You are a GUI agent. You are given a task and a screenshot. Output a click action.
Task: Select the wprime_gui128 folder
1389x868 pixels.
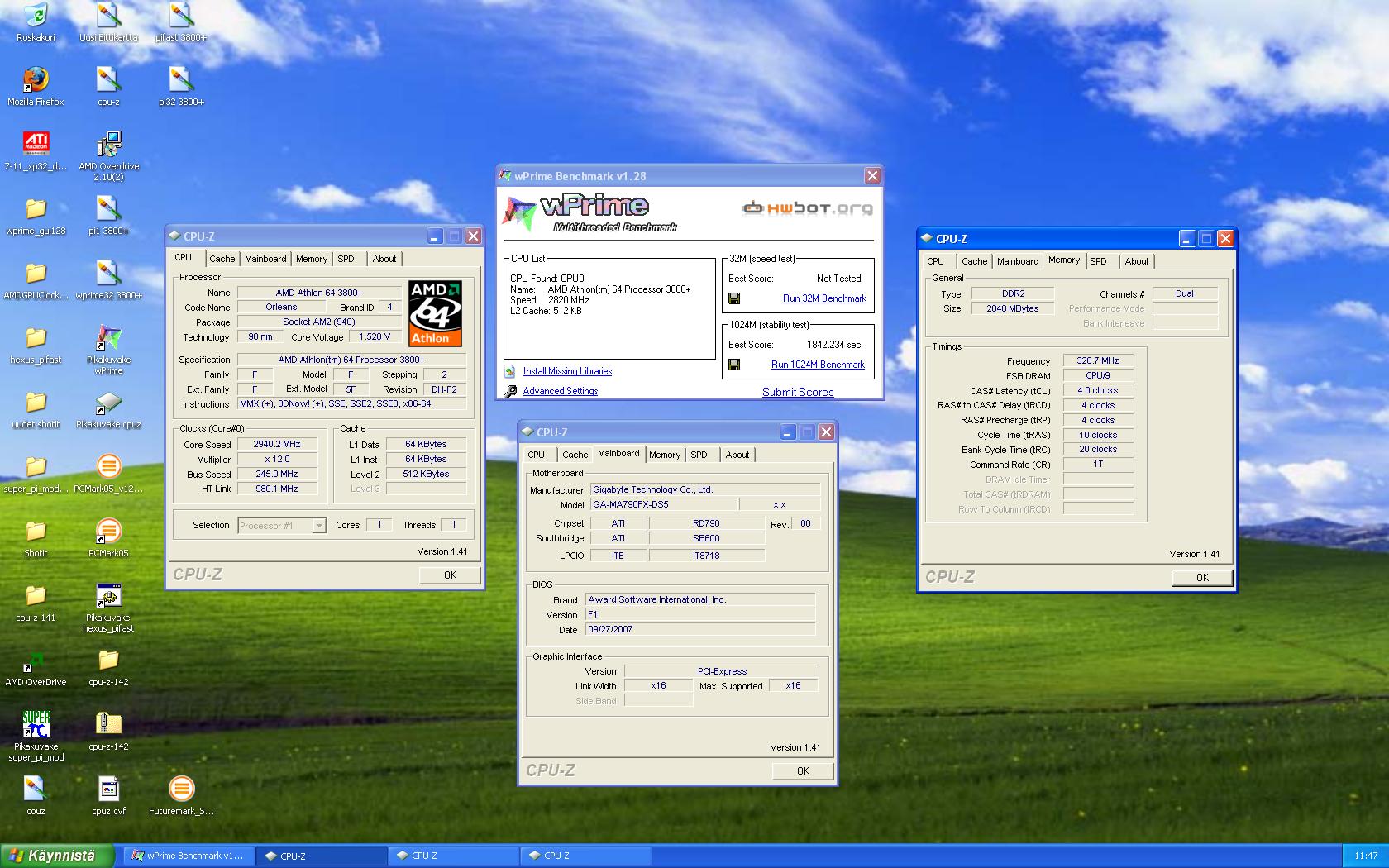36,208
